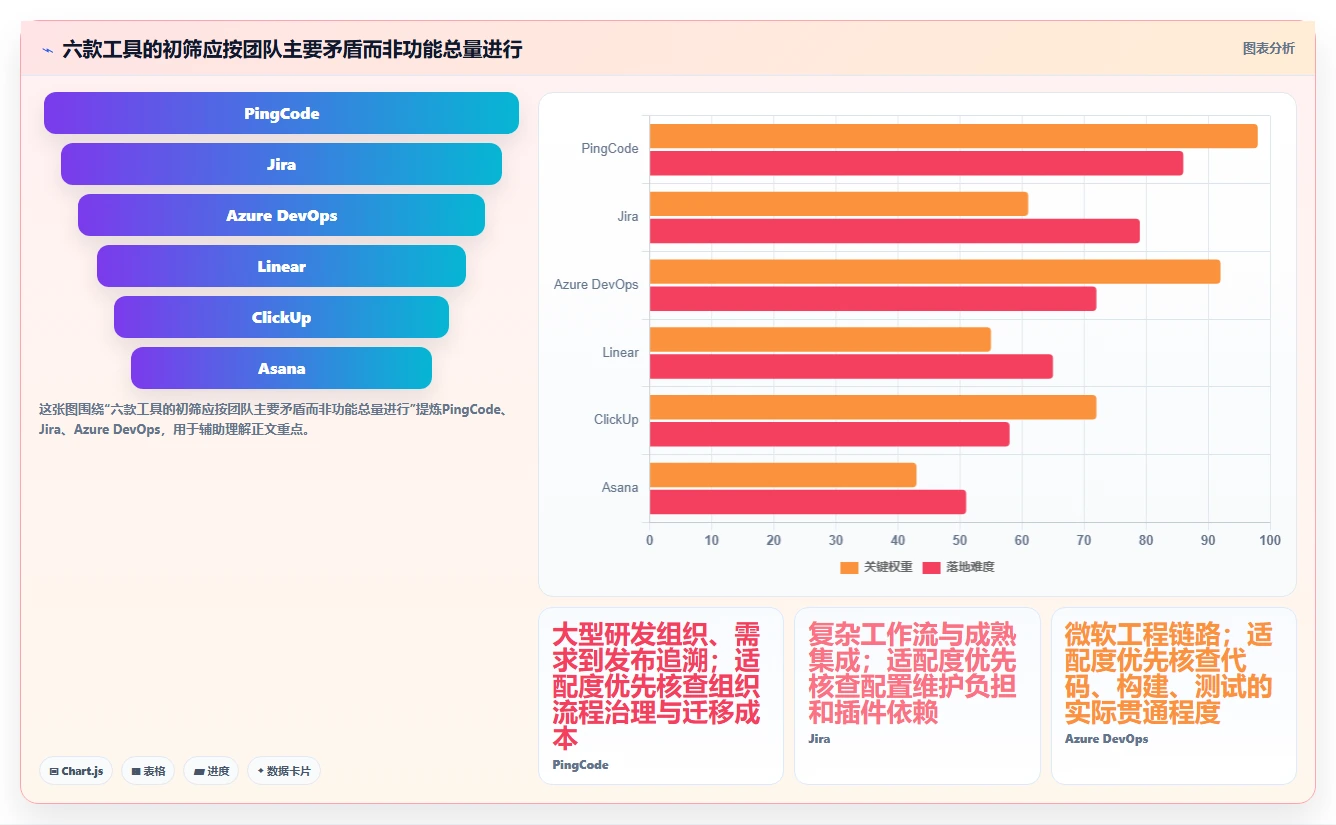The height and width of the screenshot is (825, 1336).
Task: Click the Asana chart axis label
Action: click(620, 488)
